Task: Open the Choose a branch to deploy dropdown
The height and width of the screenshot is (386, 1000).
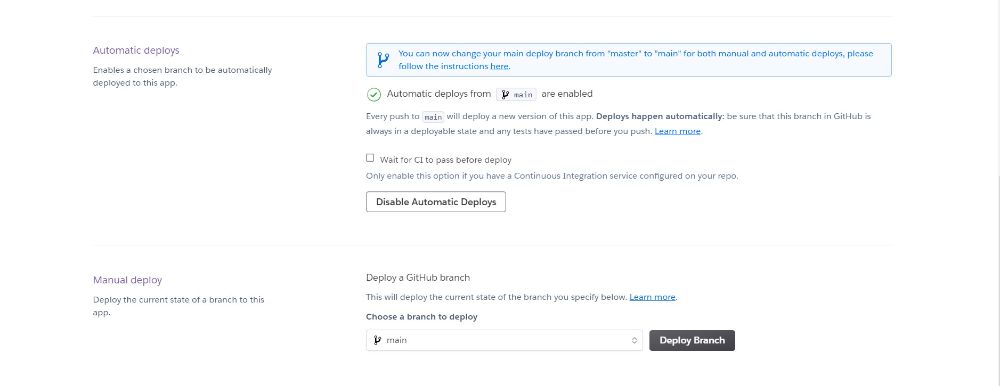Action: point(504,340)
